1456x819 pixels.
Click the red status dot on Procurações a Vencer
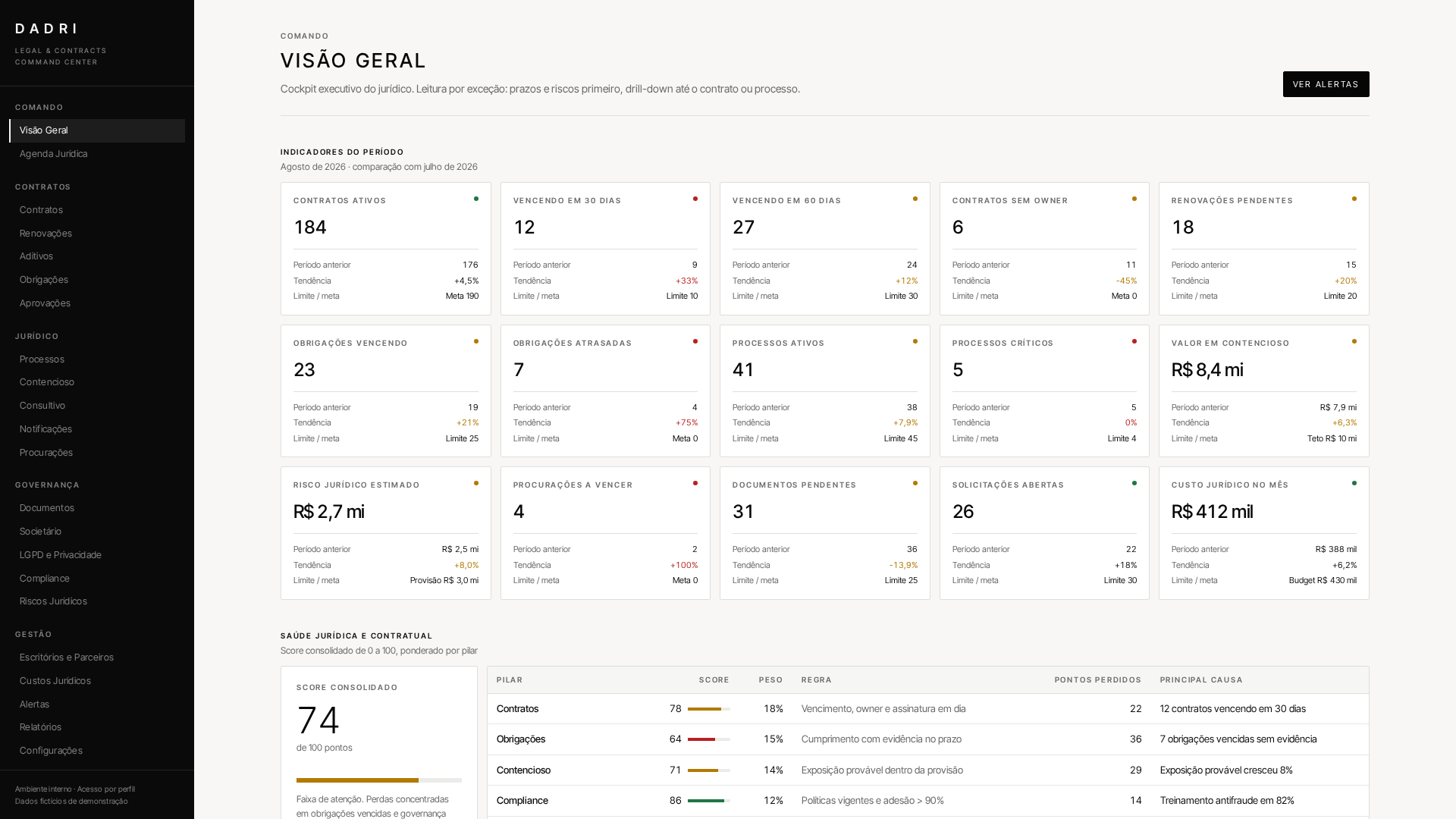[x=695, y=484]
